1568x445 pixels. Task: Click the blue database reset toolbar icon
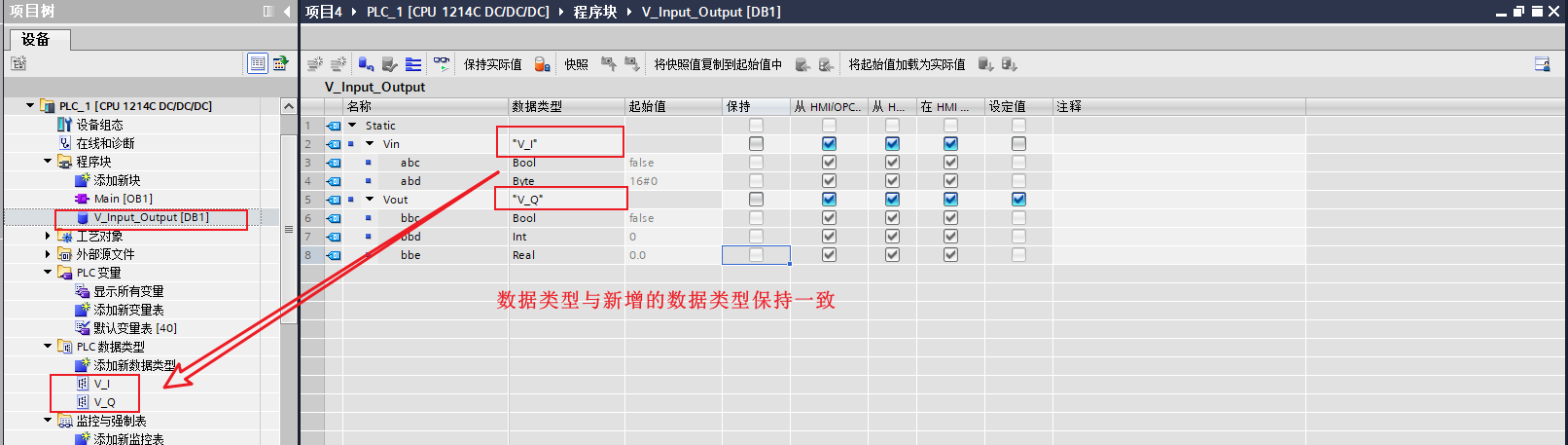pos(366,64)
